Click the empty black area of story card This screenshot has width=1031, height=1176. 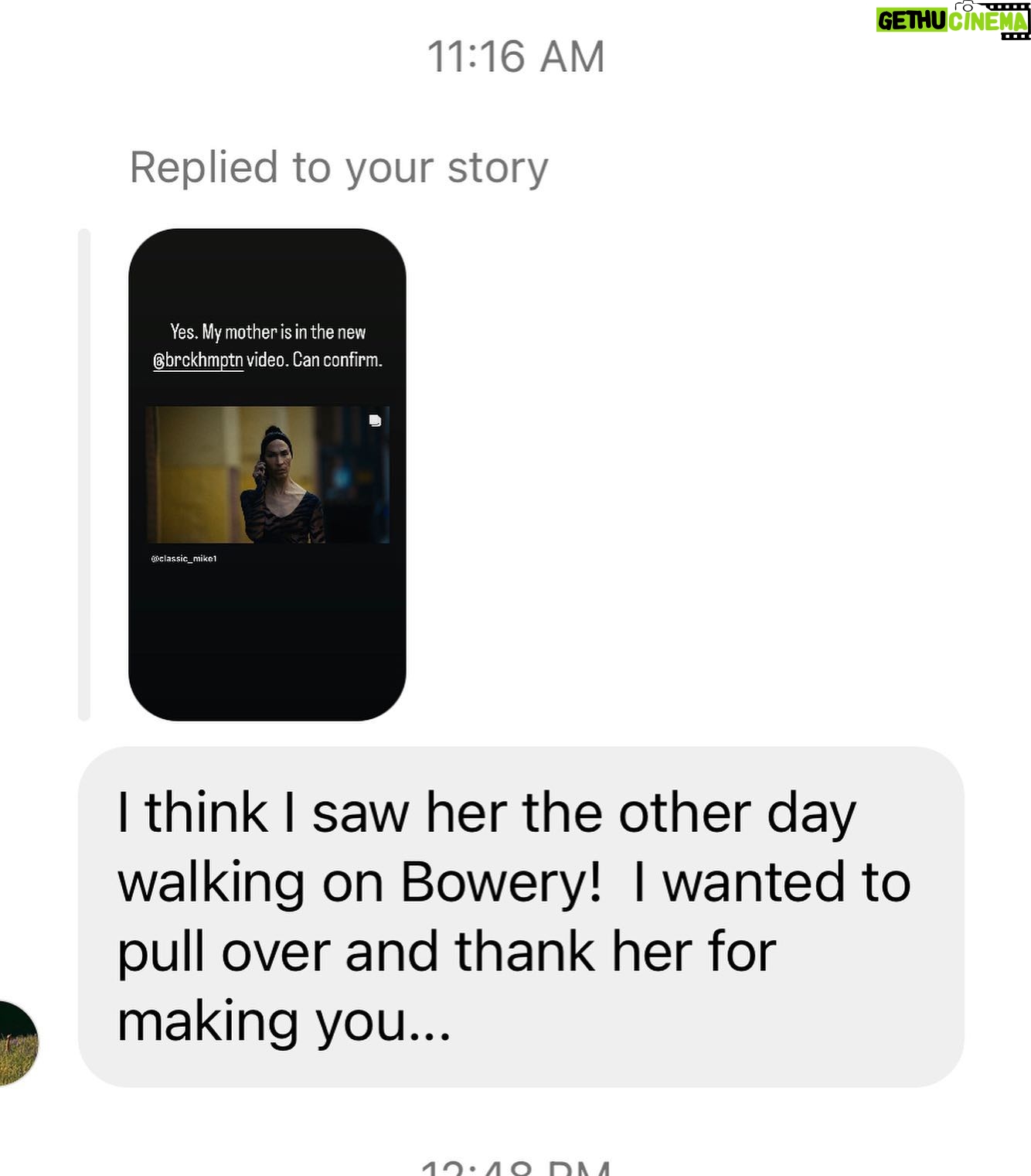(267, 642)
